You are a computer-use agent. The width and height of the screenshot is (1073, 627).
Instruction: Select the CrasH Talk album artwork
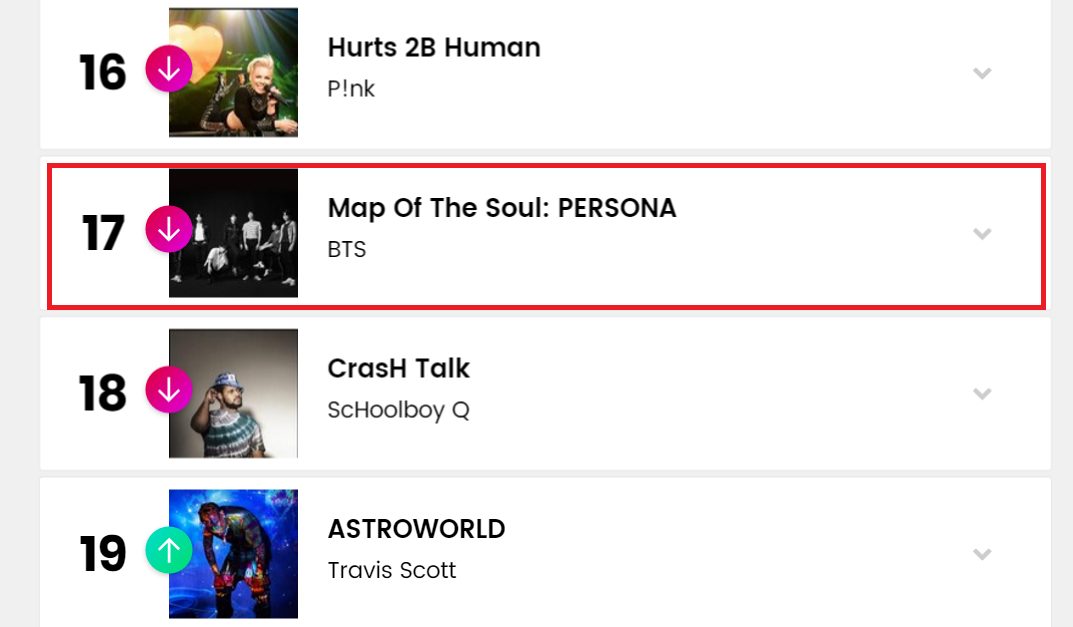click(233, 393)
